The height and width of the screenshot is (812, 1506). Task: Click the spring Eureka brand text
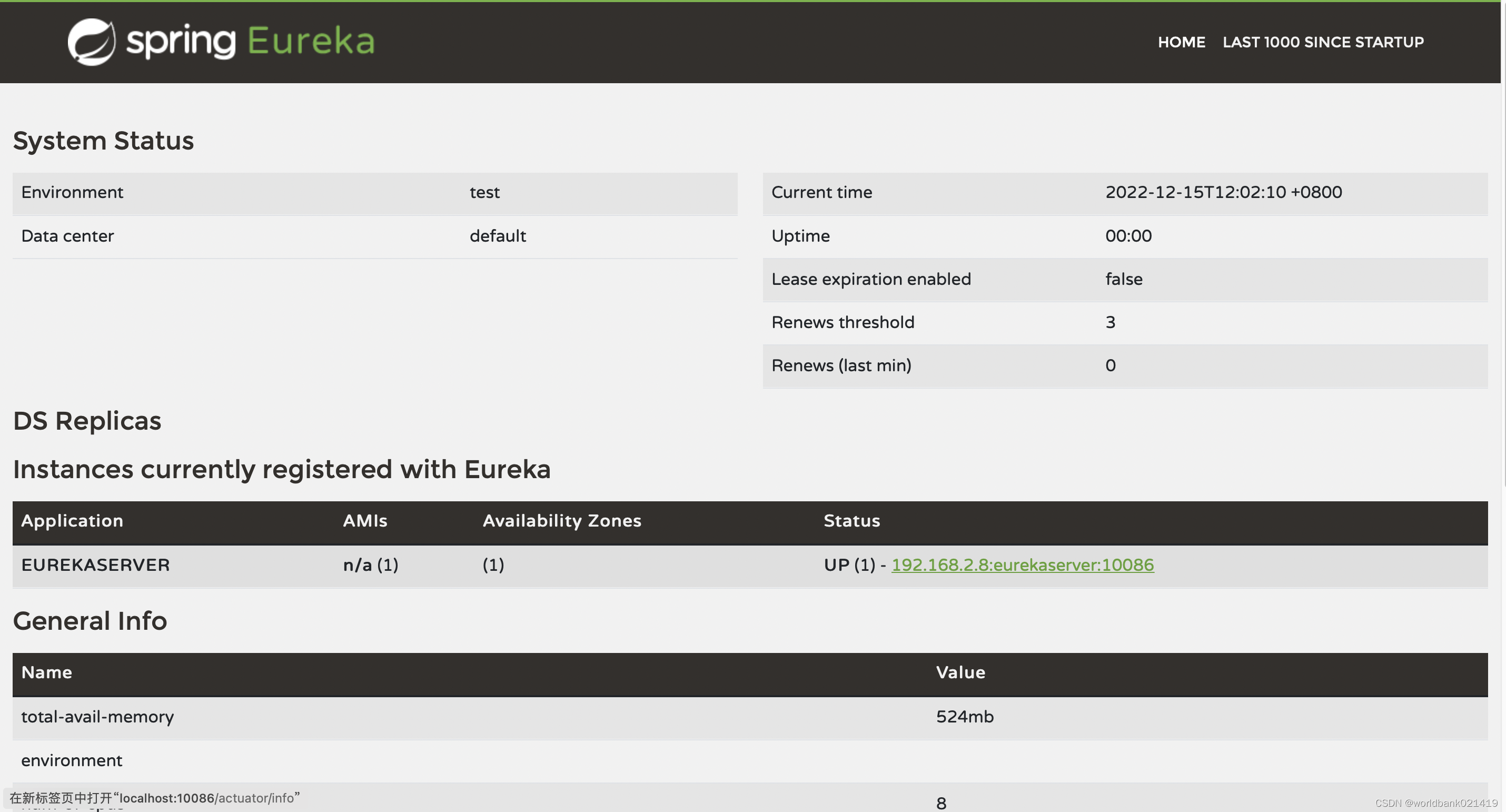pos(250,42)
